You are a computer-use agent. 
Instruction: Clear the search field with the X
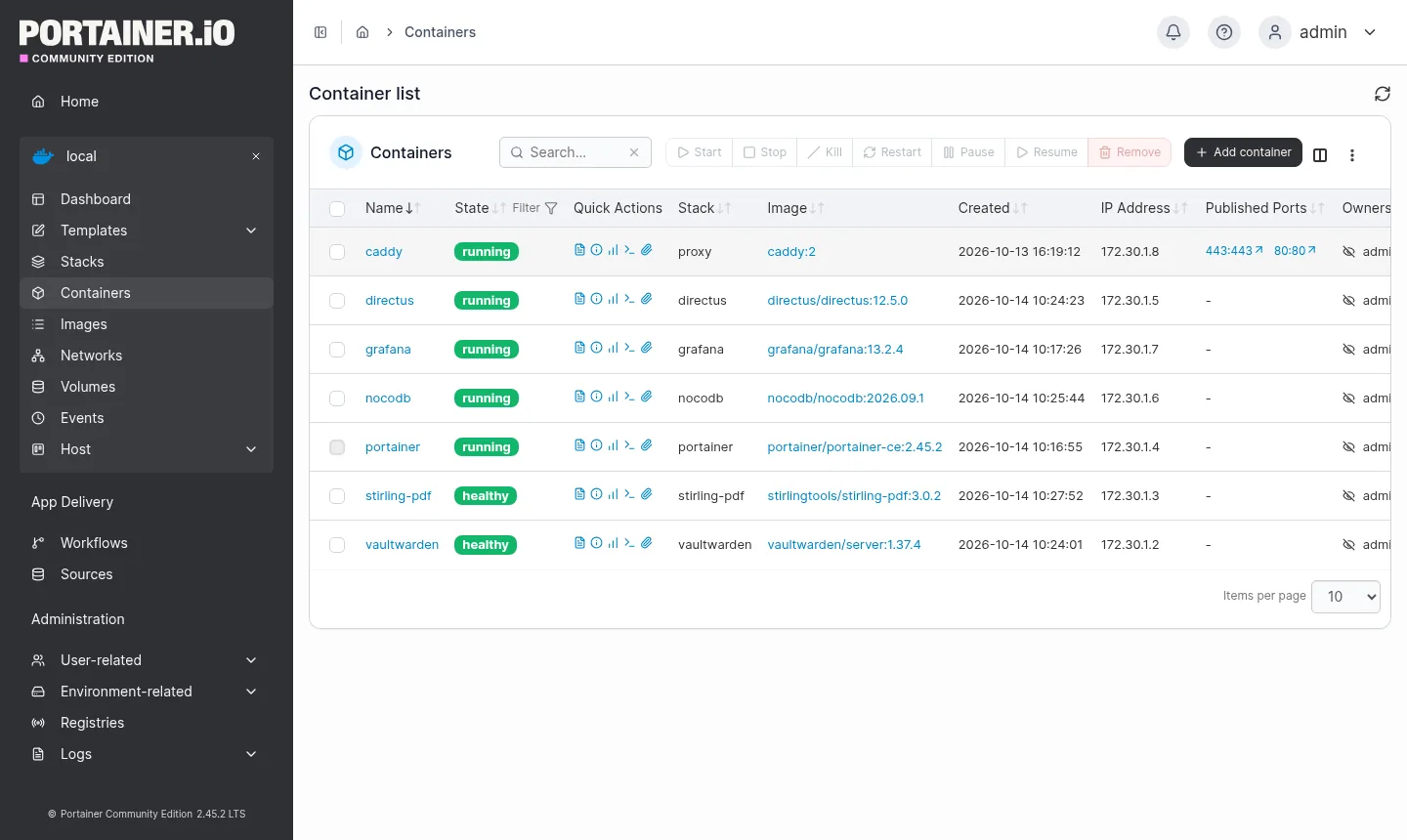pos(634,152)
